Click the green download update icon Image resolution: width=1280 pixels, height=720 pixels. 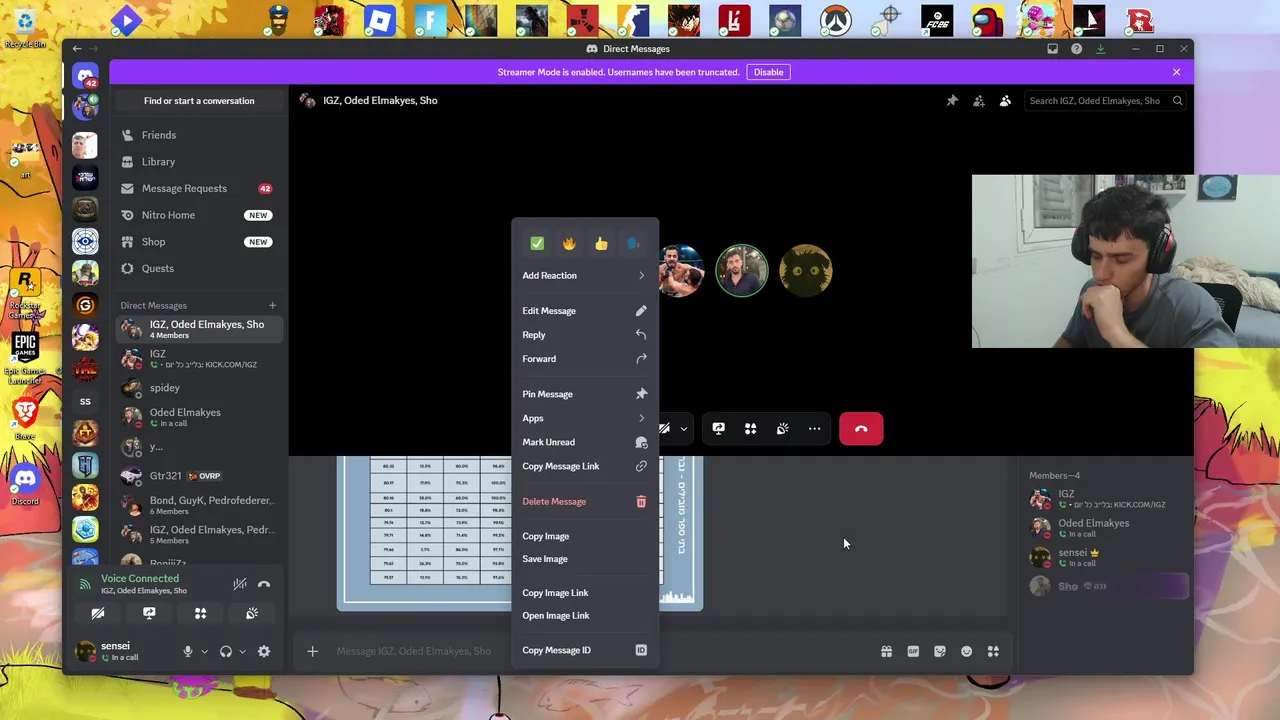coord(1100,49)
